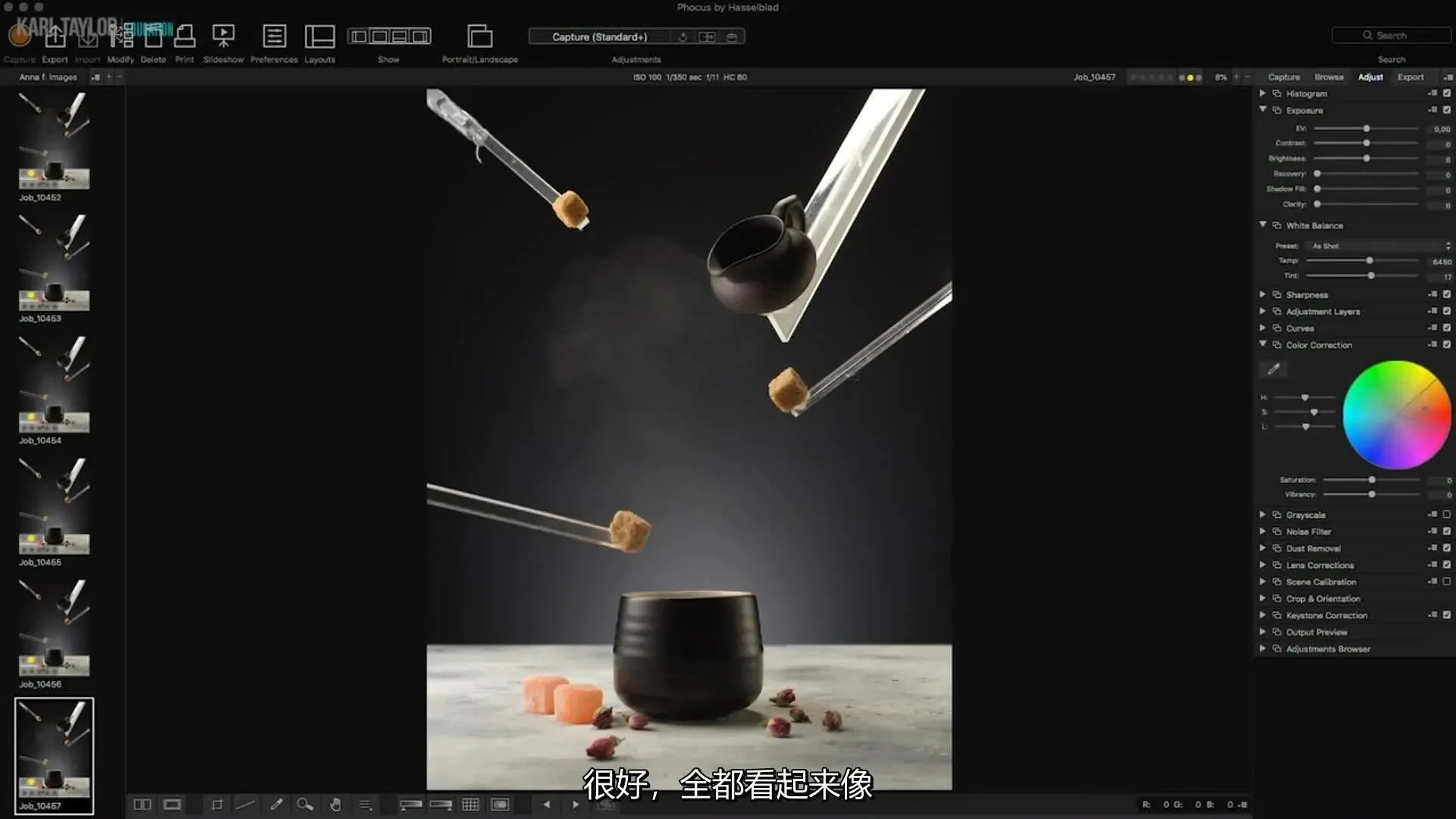Toggle the Curves checkbox
The width and height of the screenshot is (1456, 819).
[x=1447, y=328]
